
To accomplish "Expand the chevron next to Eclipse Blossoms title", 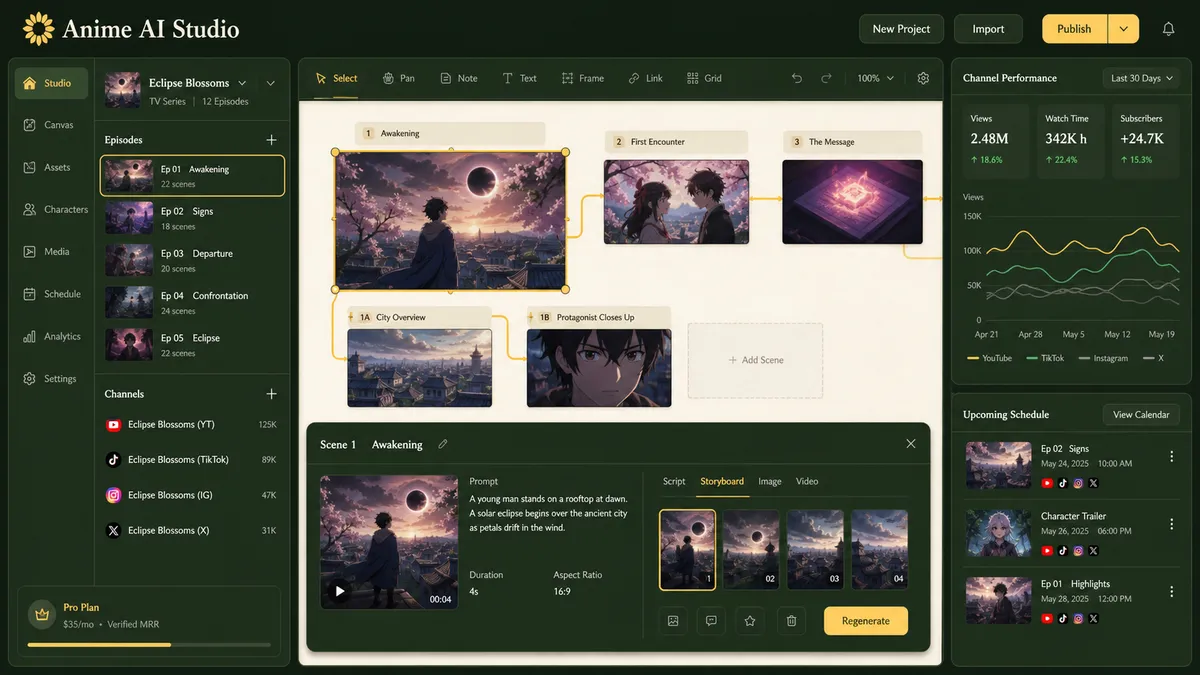I will (243, 83).
